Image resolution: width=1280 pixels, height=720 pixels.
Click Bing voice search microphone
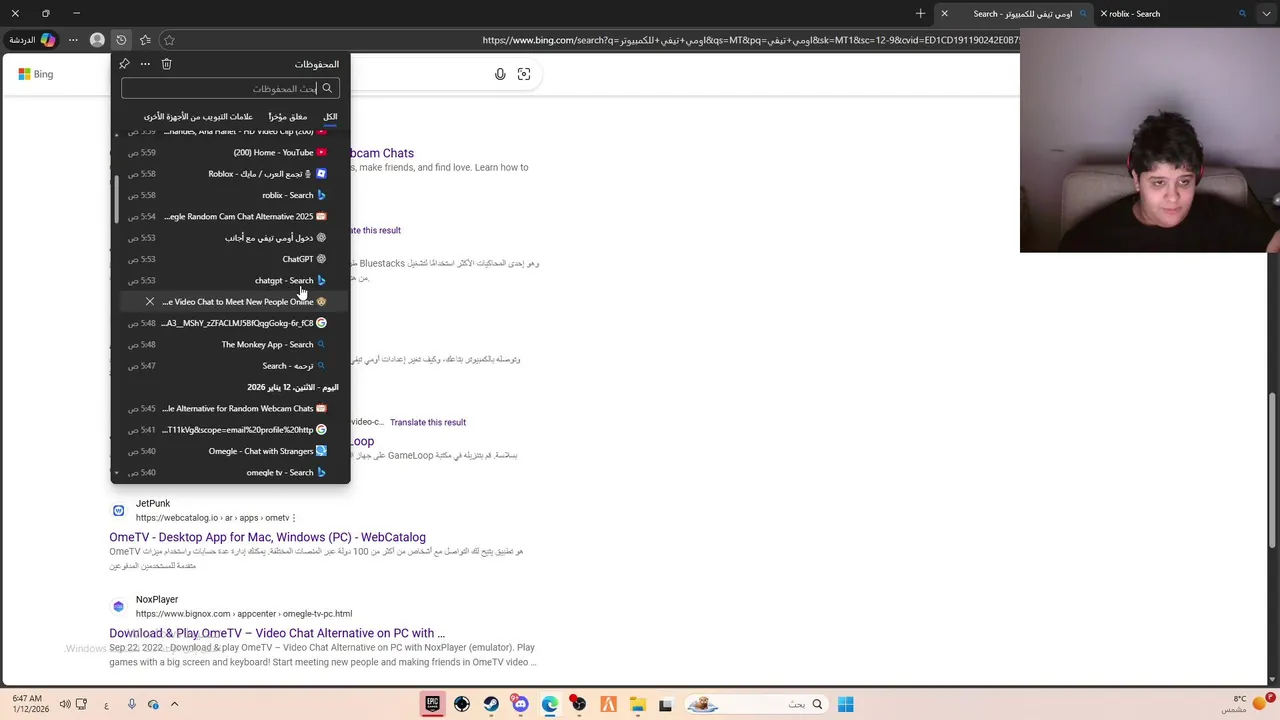(500, 74)
